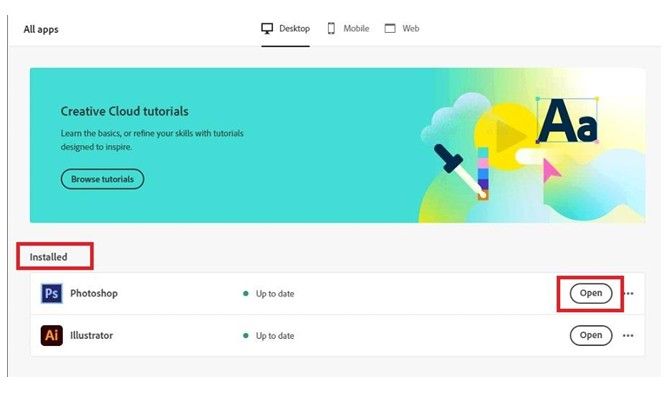
Task: Switch to the Desktop tab
Action: coord(285,29)
